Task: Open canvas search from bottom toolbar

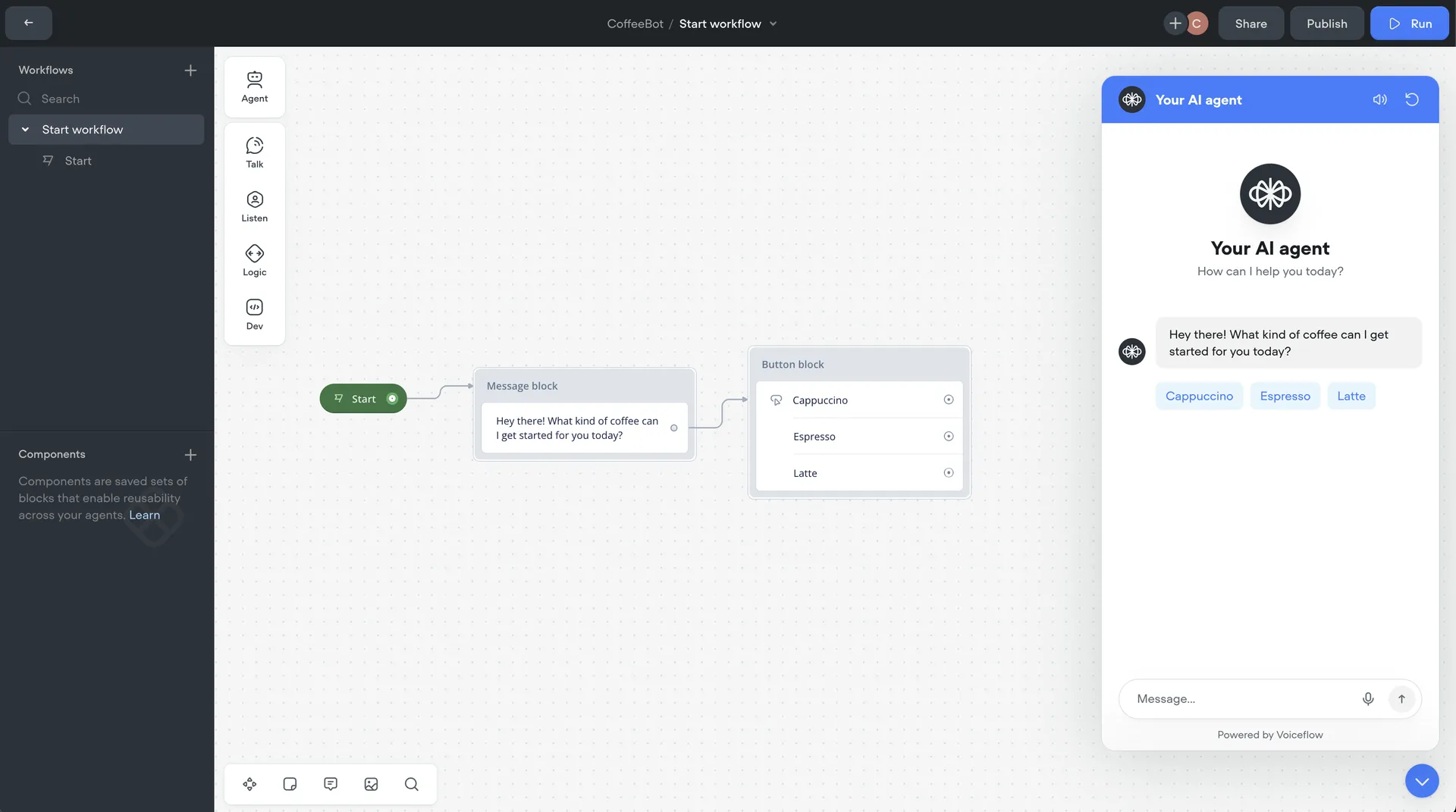Action: [x=412, y=784]
